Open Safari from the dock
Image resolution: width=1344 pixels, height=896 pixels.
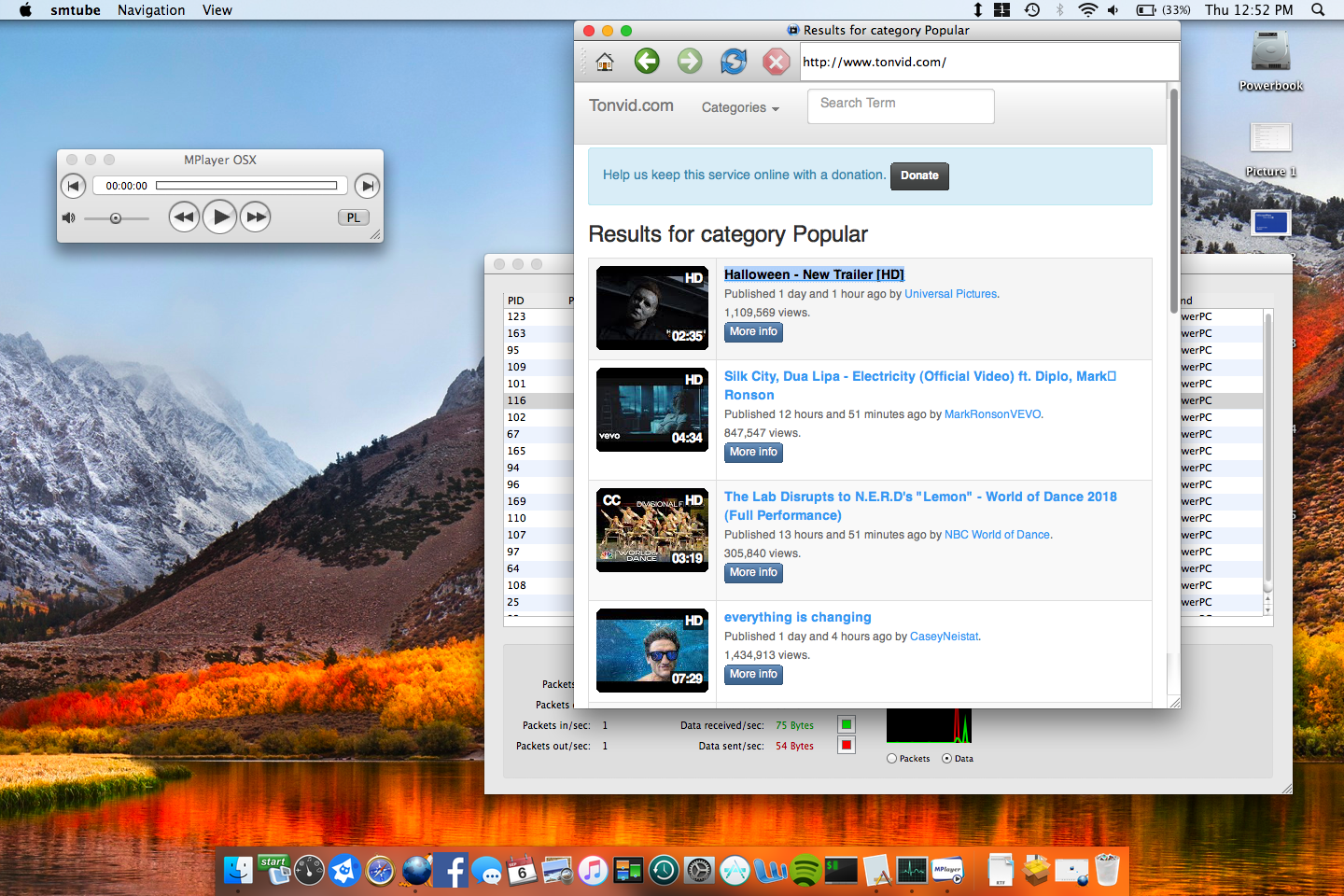tap(381, 870)
